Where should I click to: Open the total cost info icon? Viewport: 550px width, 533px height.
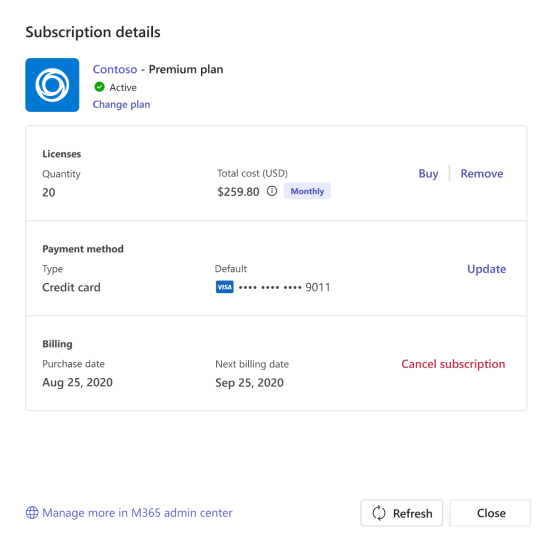[272, 191]
